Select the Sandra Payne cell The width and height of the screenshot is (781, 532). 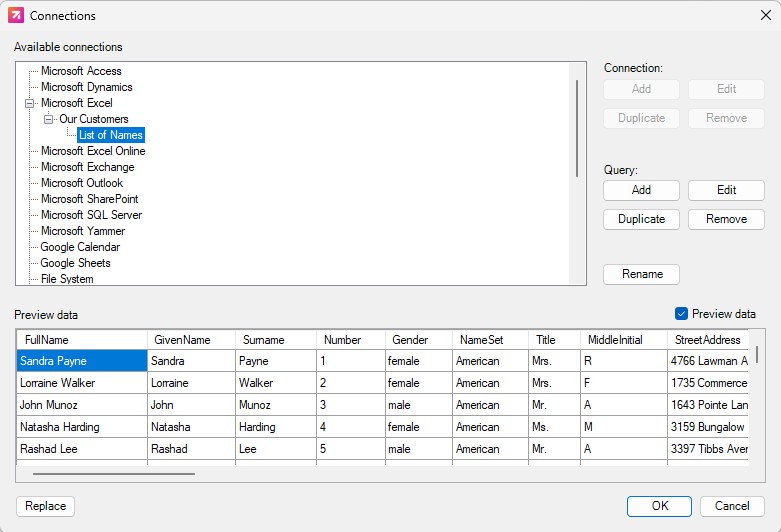(x=82, y=361)
